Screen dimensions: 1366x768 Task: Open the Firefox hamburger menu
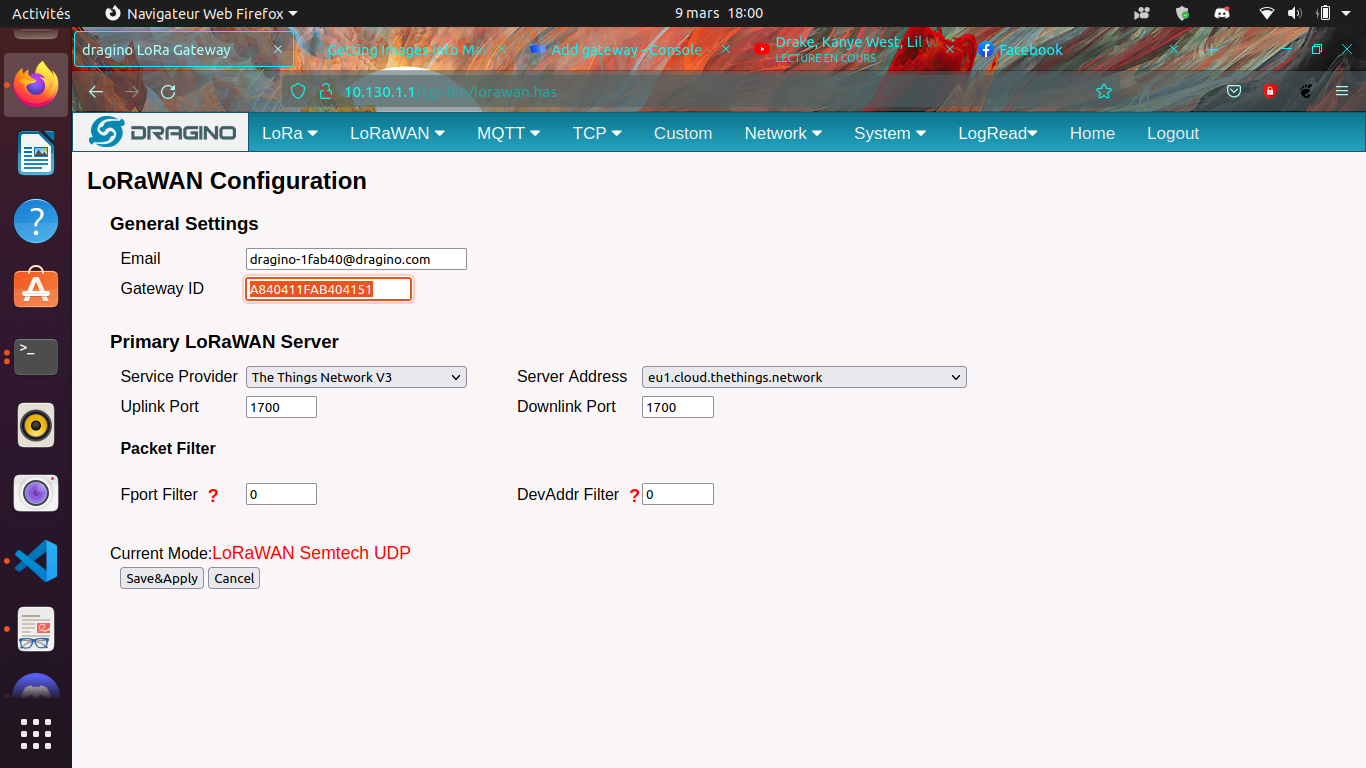pyautogui.click(x=1342, y=92)
